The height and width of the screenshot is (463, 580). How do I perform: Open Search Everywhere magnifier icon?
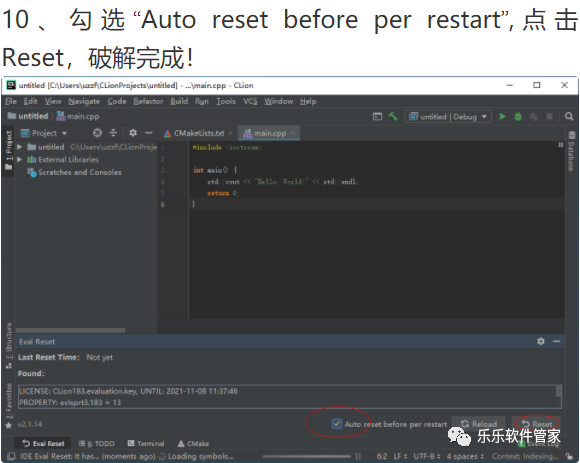[x=569, y=116]
